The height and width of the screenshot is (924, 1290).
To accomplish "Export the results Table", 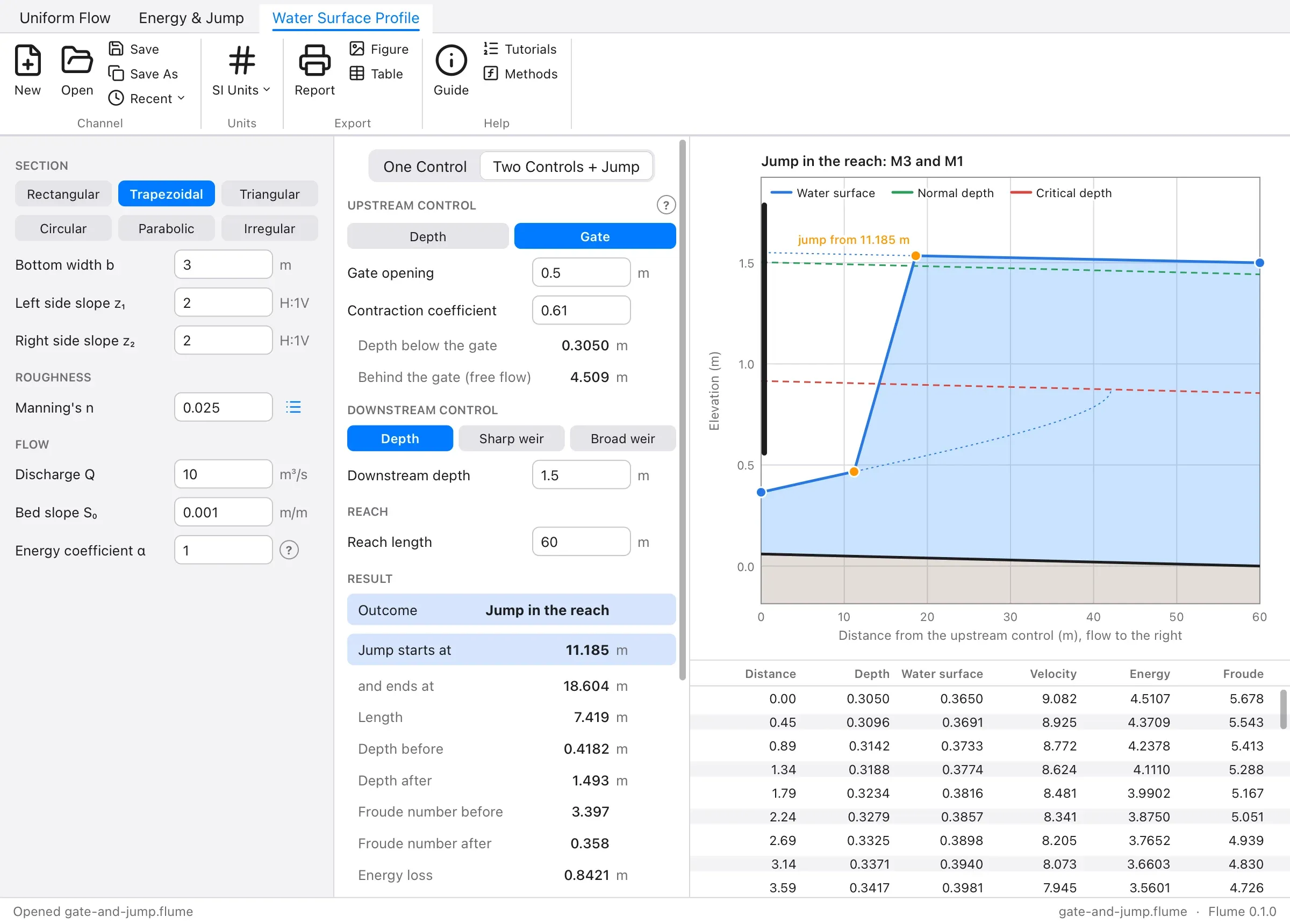I will pyautogui.click(x=376, y=74).
